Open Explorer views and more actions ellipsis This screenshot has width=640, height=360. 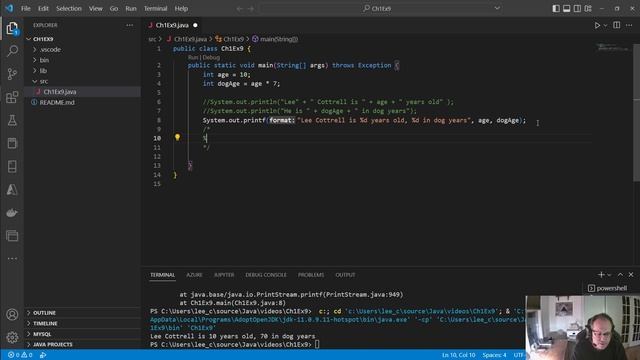129,25
